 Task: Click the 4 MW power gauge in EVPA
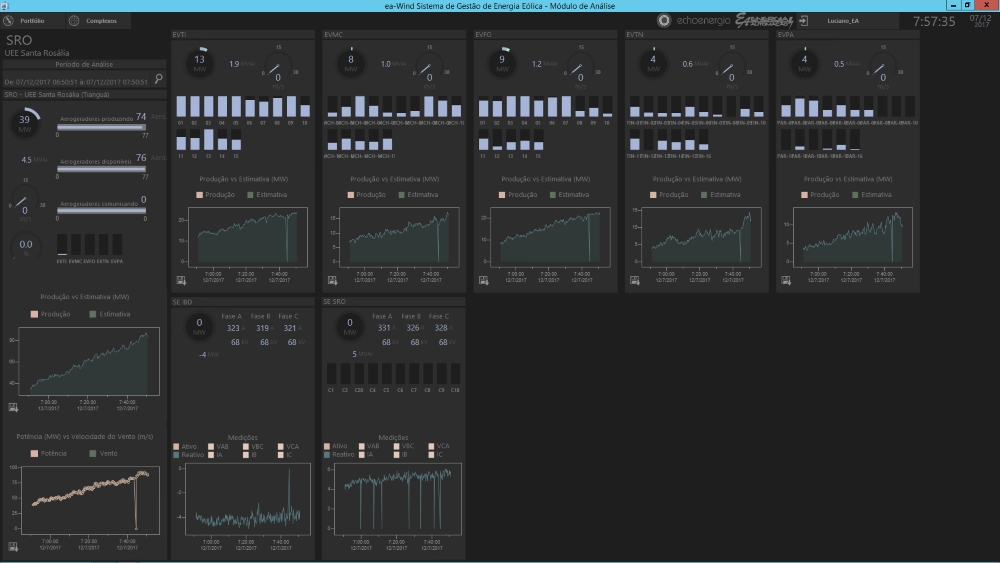coord(804,62)
